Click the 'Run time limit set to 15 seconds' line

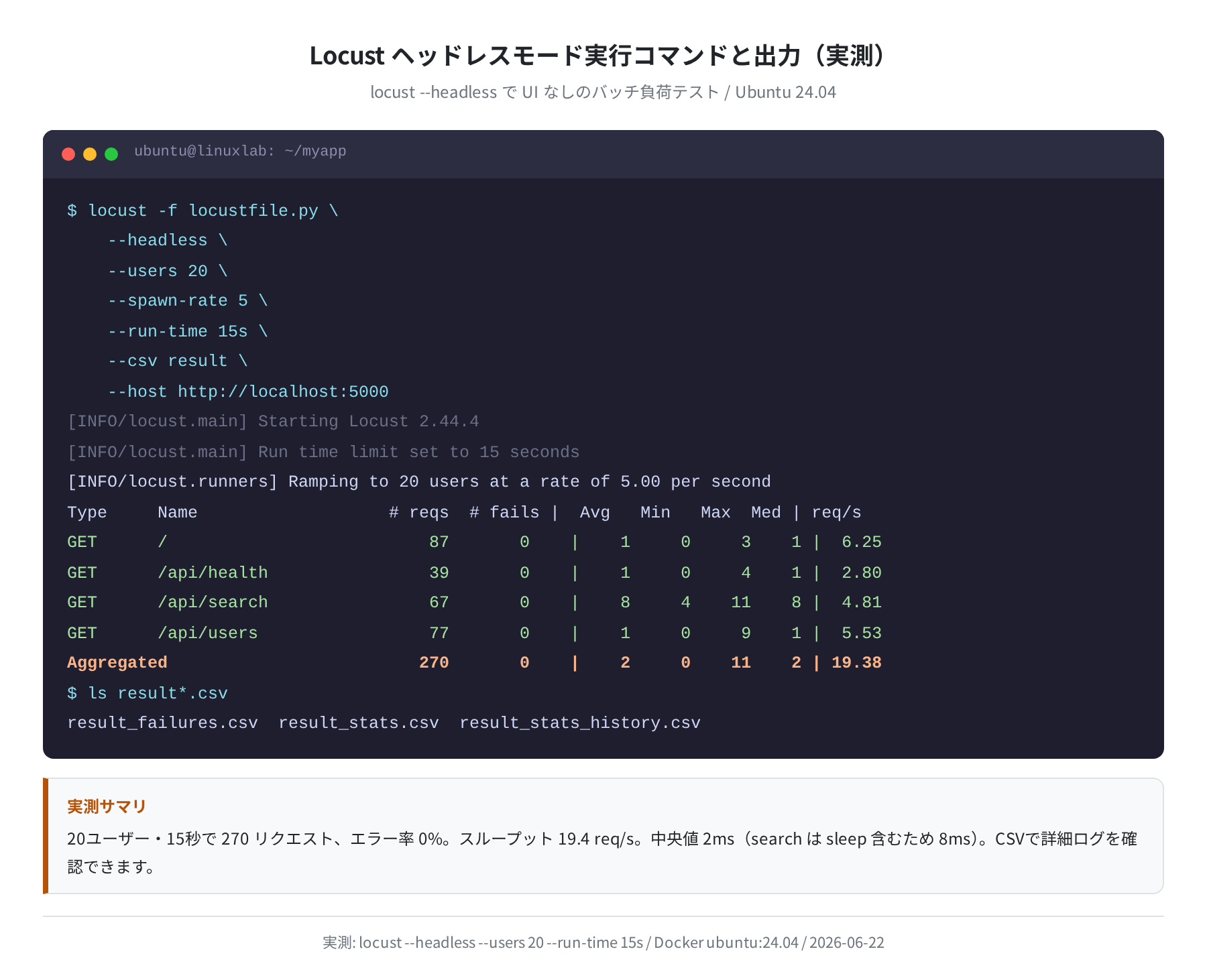[x=323, y=452]
